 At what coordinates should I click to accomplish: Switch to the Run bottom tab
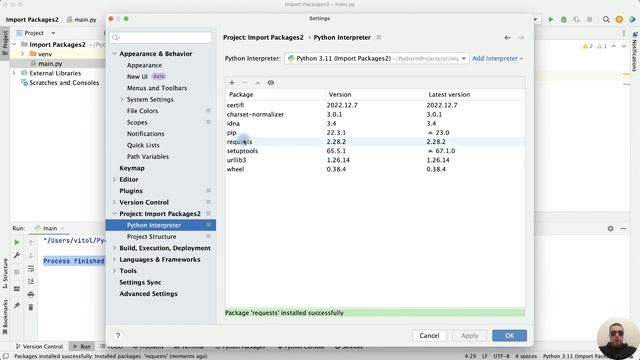[x=82, y=347]
